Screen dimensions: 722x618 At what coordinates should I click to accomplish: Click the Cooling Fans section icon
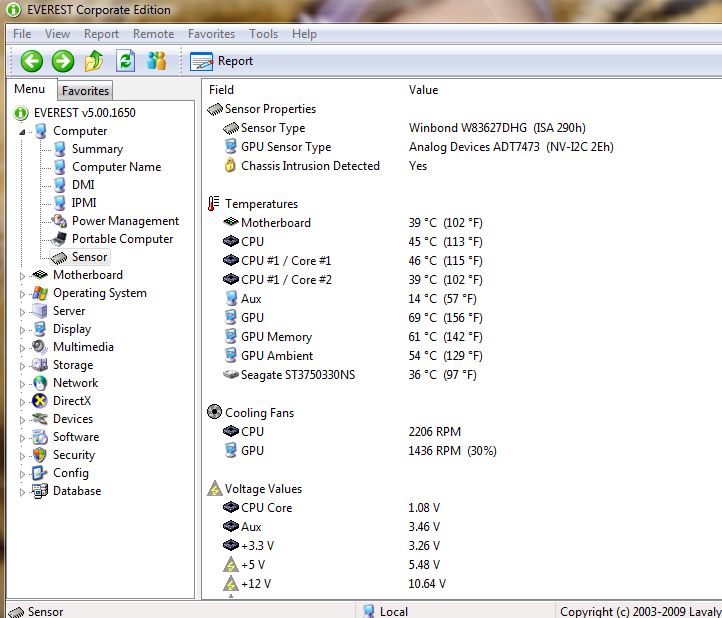tap(215, 412)
